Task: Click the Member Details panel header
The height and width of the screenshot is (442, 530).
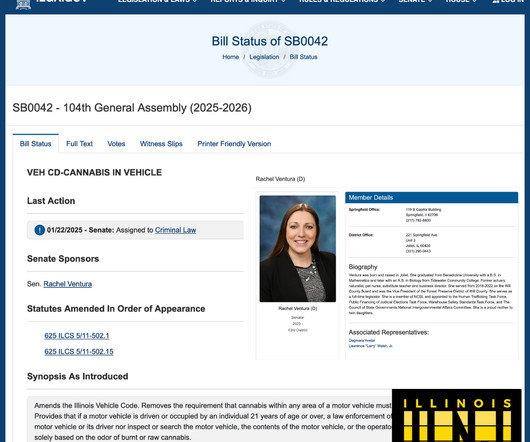Action: click(x=432, y=197)
